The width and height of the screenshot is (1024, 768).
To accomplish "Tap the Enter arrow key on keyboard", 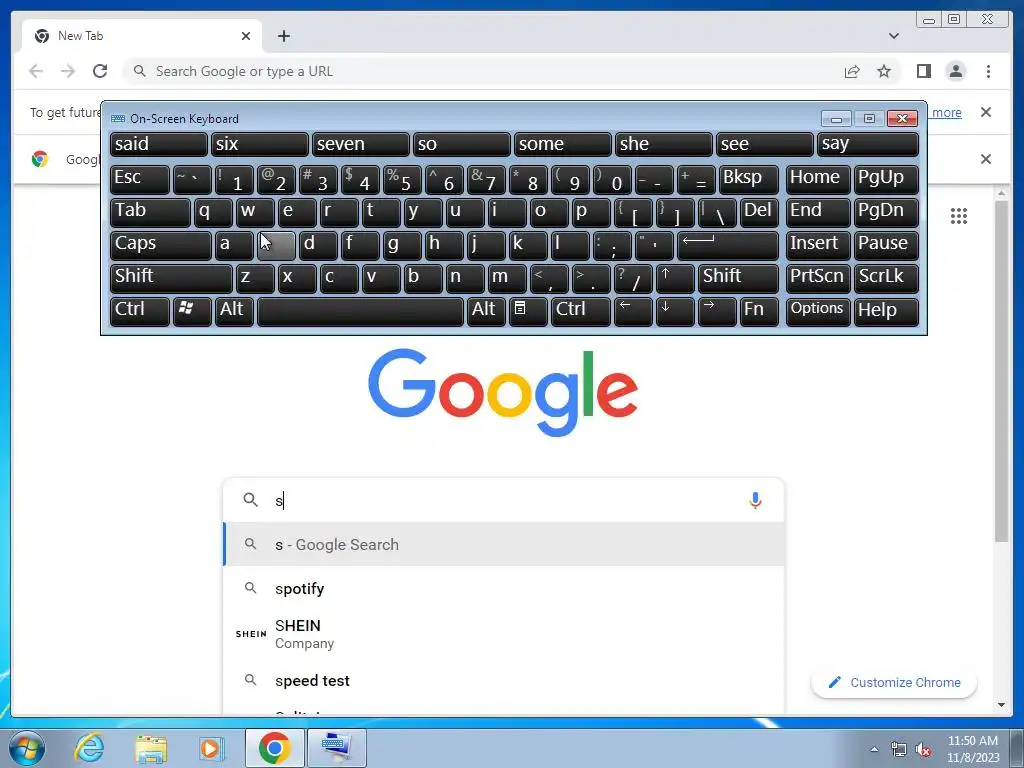I will (728, 245).
